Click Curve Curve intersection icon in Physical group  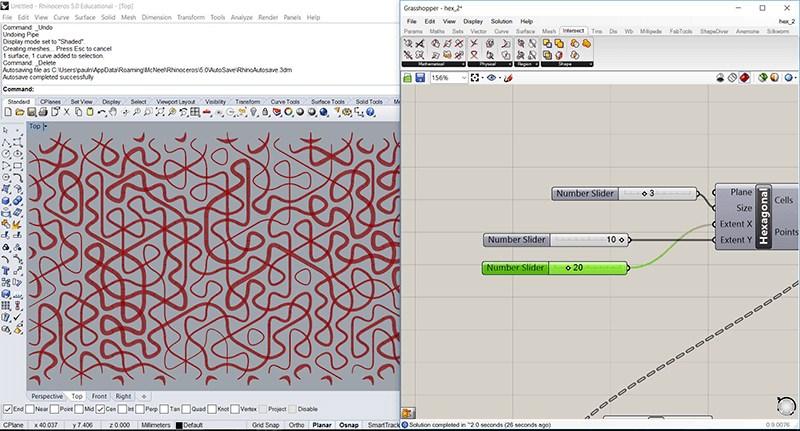coord(474,44)
